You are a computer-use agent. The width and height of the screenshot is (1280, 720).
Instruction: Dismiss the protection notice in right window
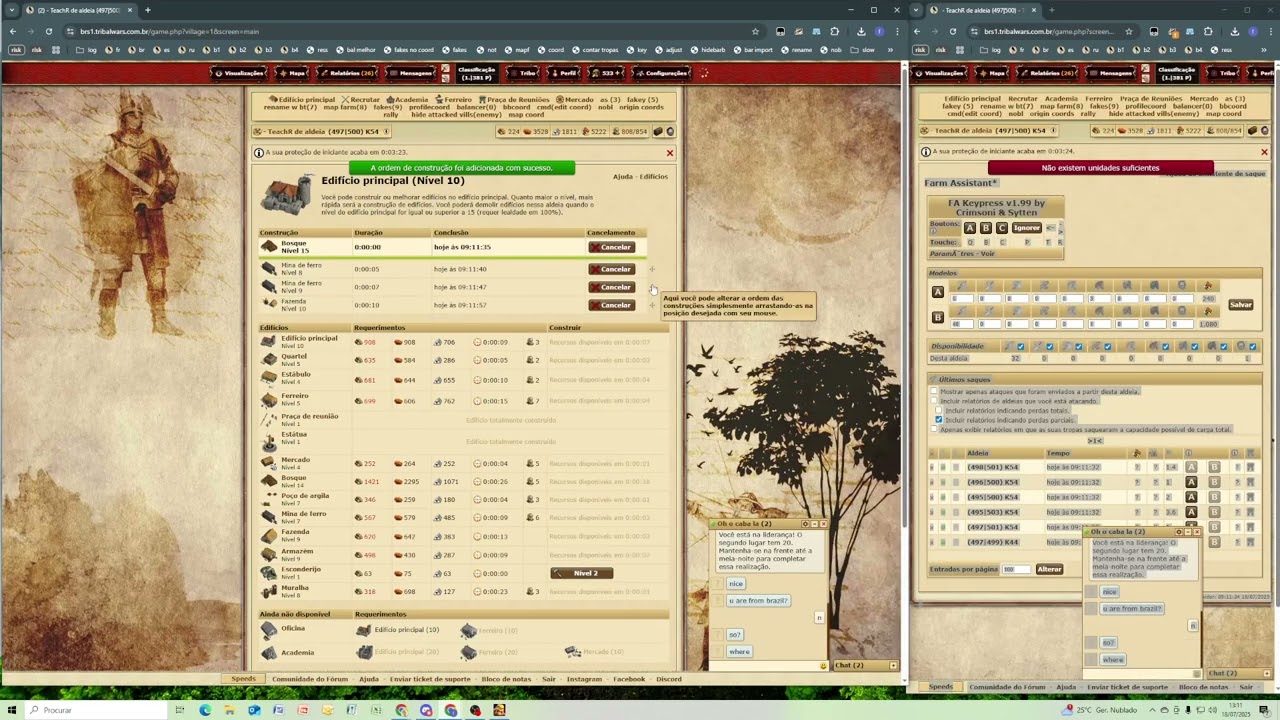(1264, 152)
